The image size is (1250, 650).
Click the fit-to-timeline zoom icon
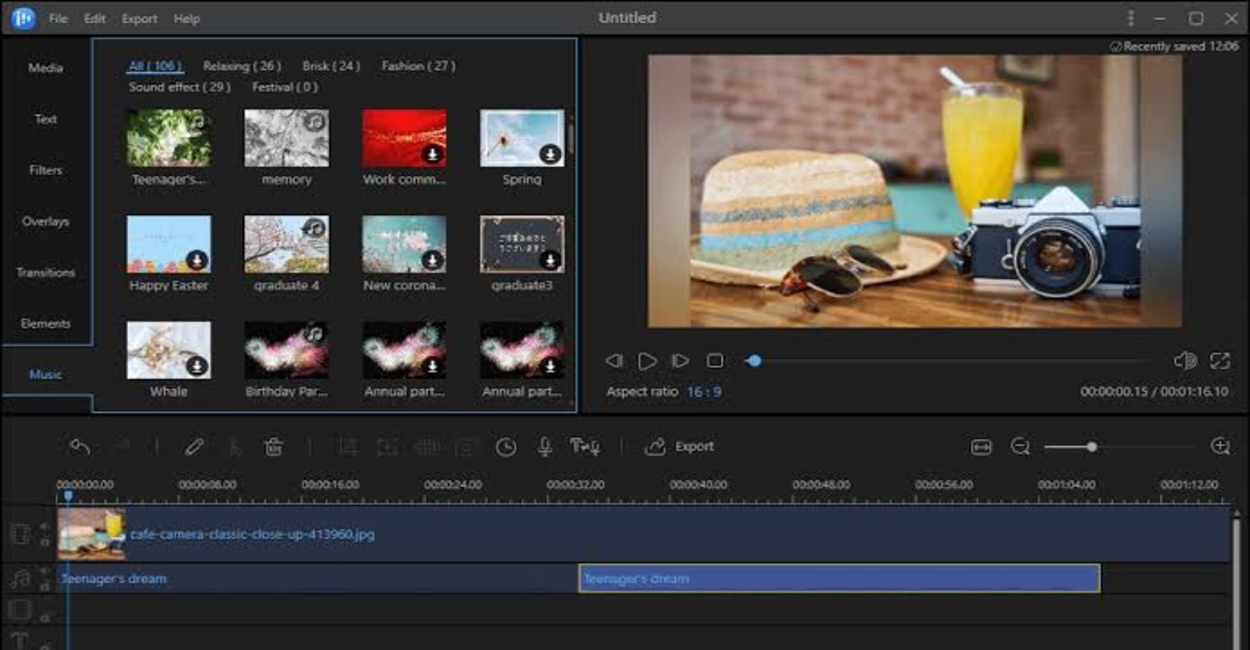[981, 447]
